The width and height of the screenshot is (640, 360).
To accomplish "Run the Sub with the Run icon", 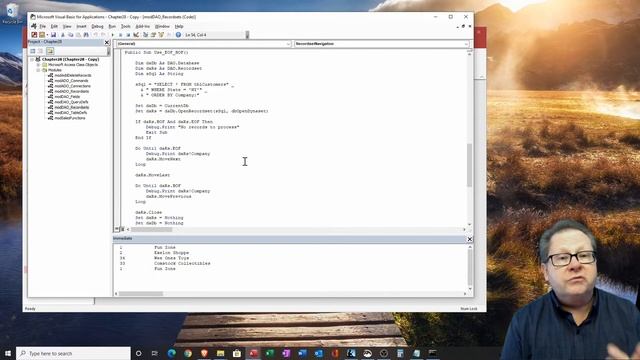I will 113,35.
